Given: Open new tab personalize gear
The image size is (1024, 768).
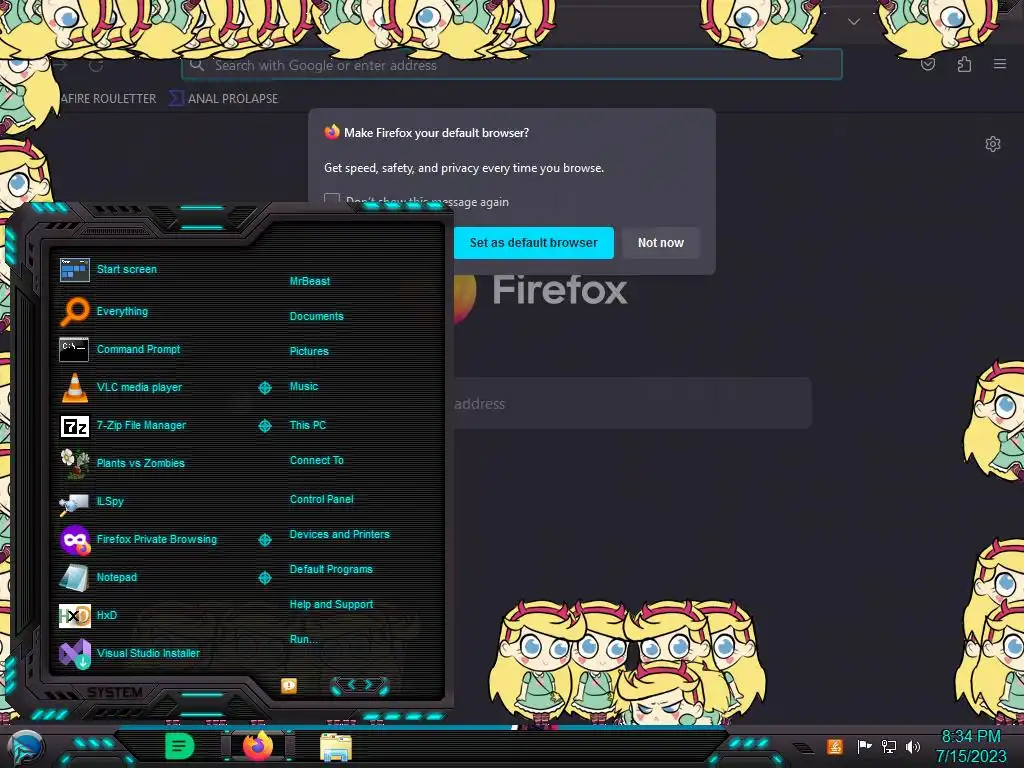Looking at the screenshot, I should (993, 144).
